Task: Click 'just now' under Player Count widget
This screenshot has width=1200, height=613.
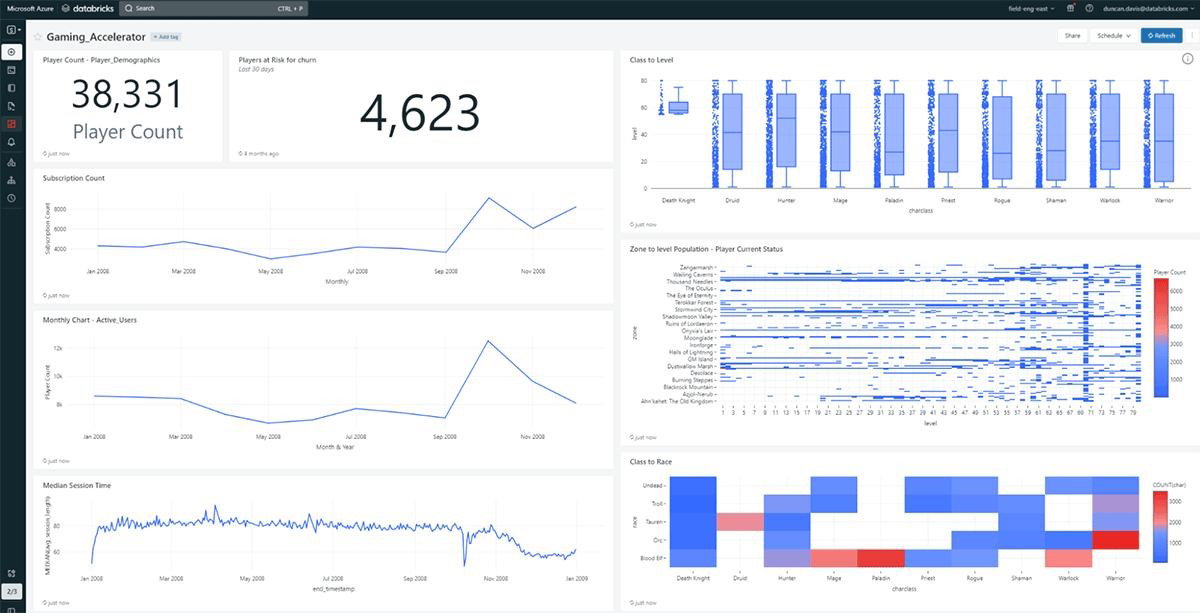Action: click(57, 154)
